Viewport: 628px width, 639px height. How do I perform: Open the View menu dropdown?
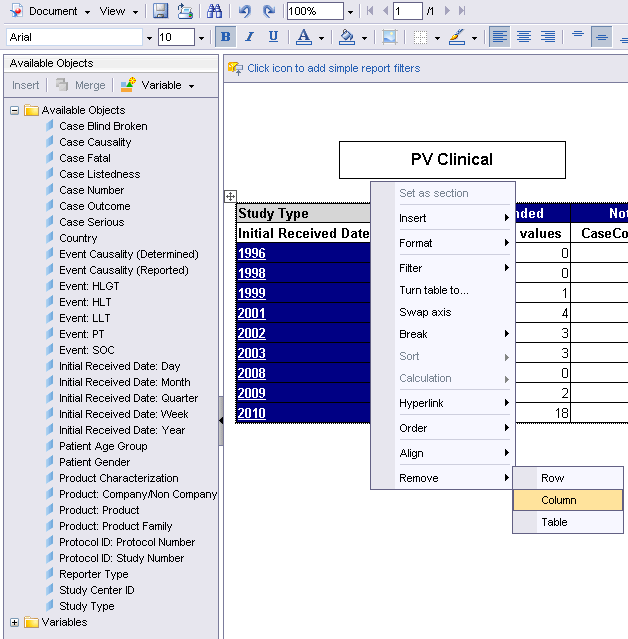(x=135, y=12)
